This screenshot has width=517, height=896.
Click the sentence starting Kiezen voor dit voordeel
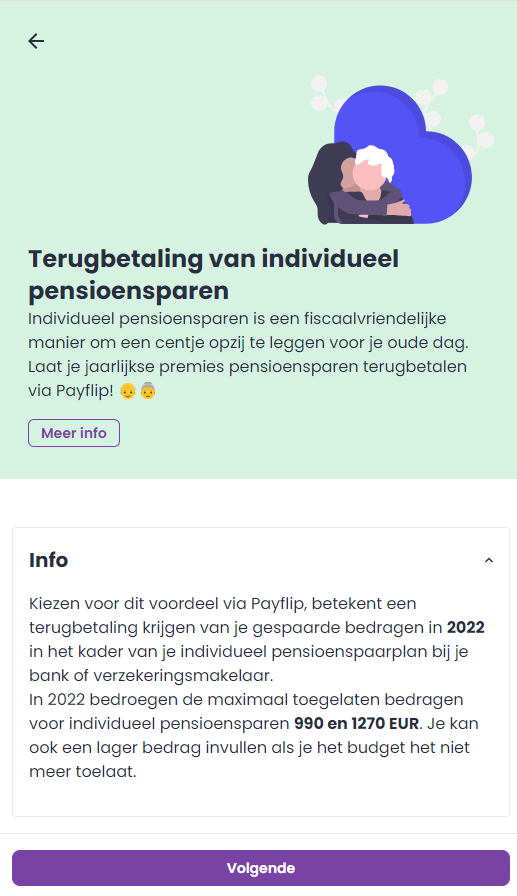pyautogui.click(x=257, y=639)
